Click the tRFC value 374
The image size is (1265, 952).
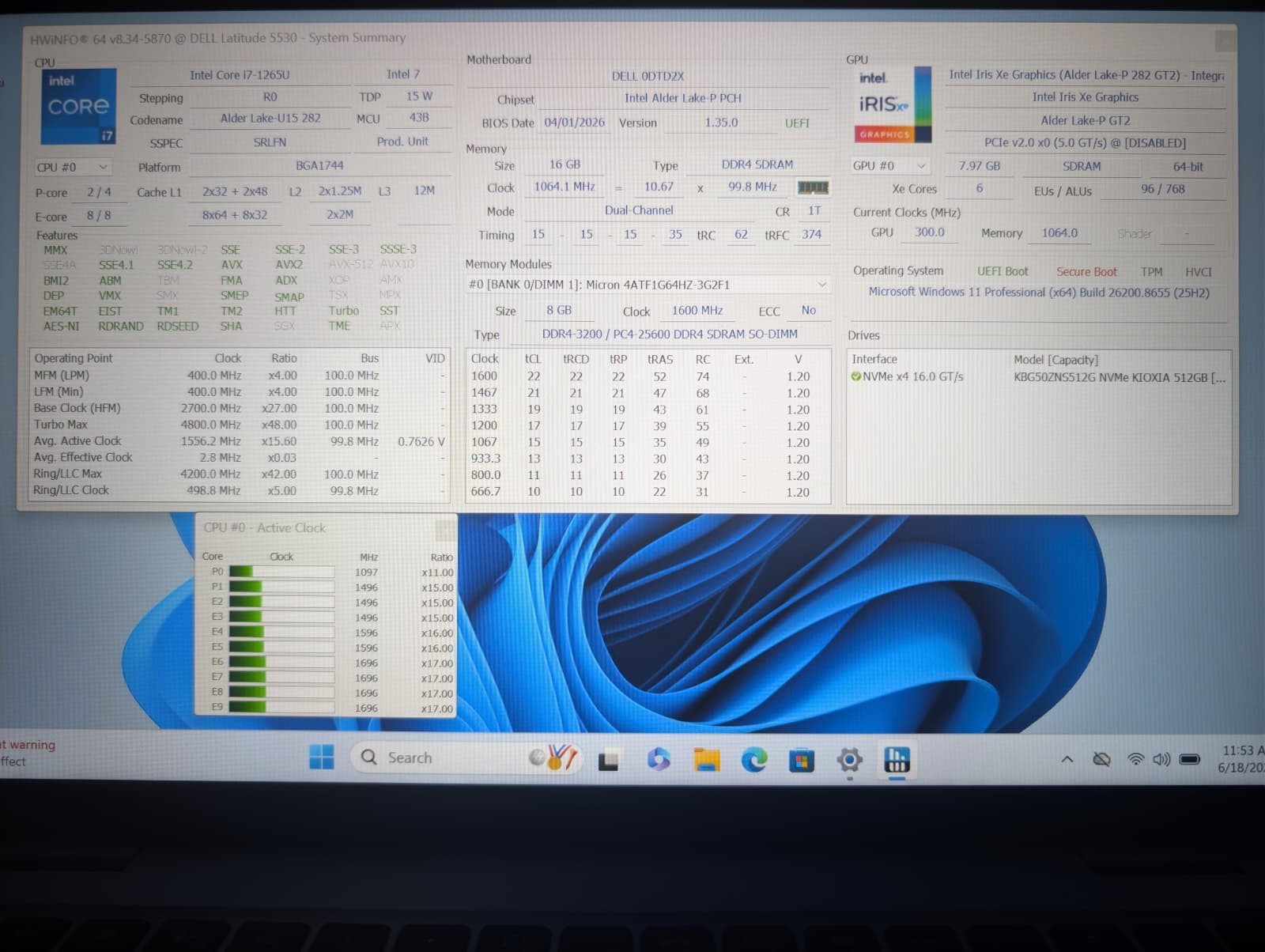[x=811, y=235]
